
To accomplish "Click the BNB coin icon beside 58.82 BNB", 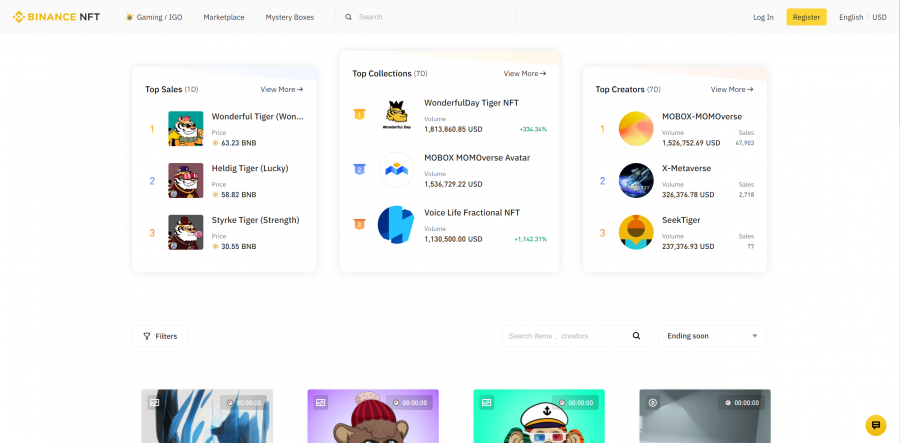I will click(215, 195).
